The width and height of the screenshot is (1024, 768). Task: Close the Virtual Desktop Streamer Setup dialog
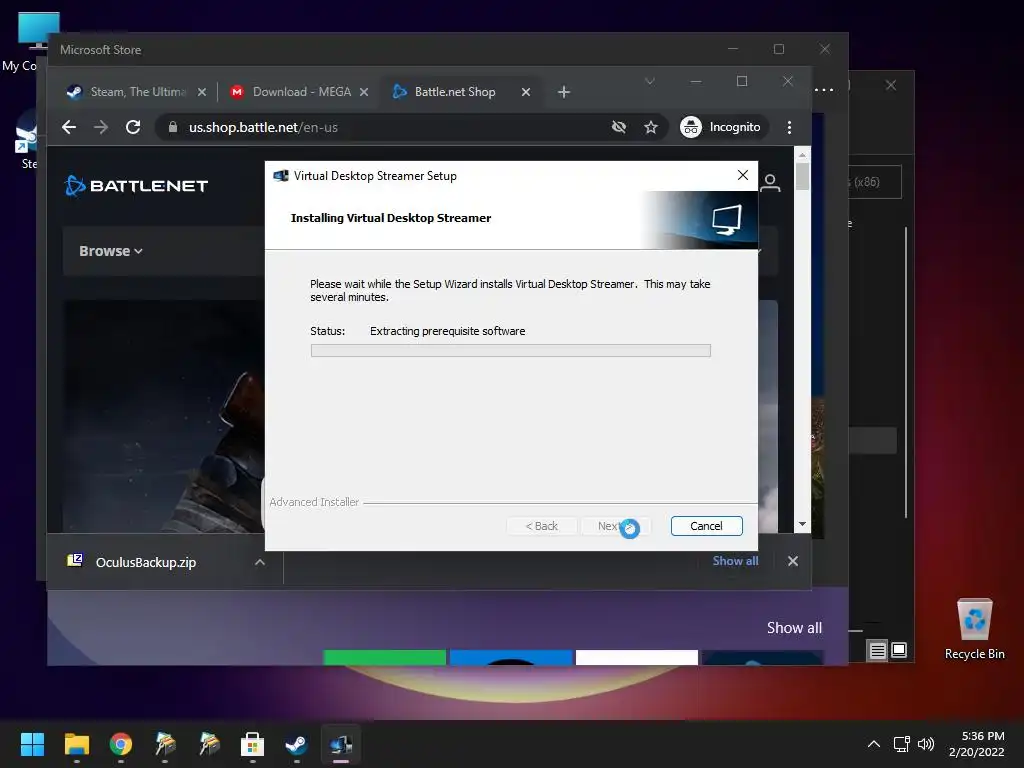[x=743, y=175]
